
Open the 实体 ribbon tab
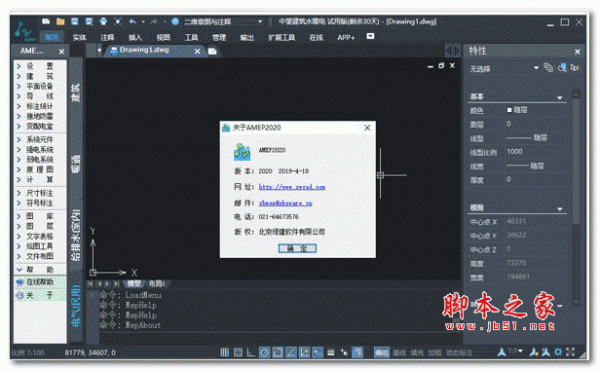click(x=79, y=37)
